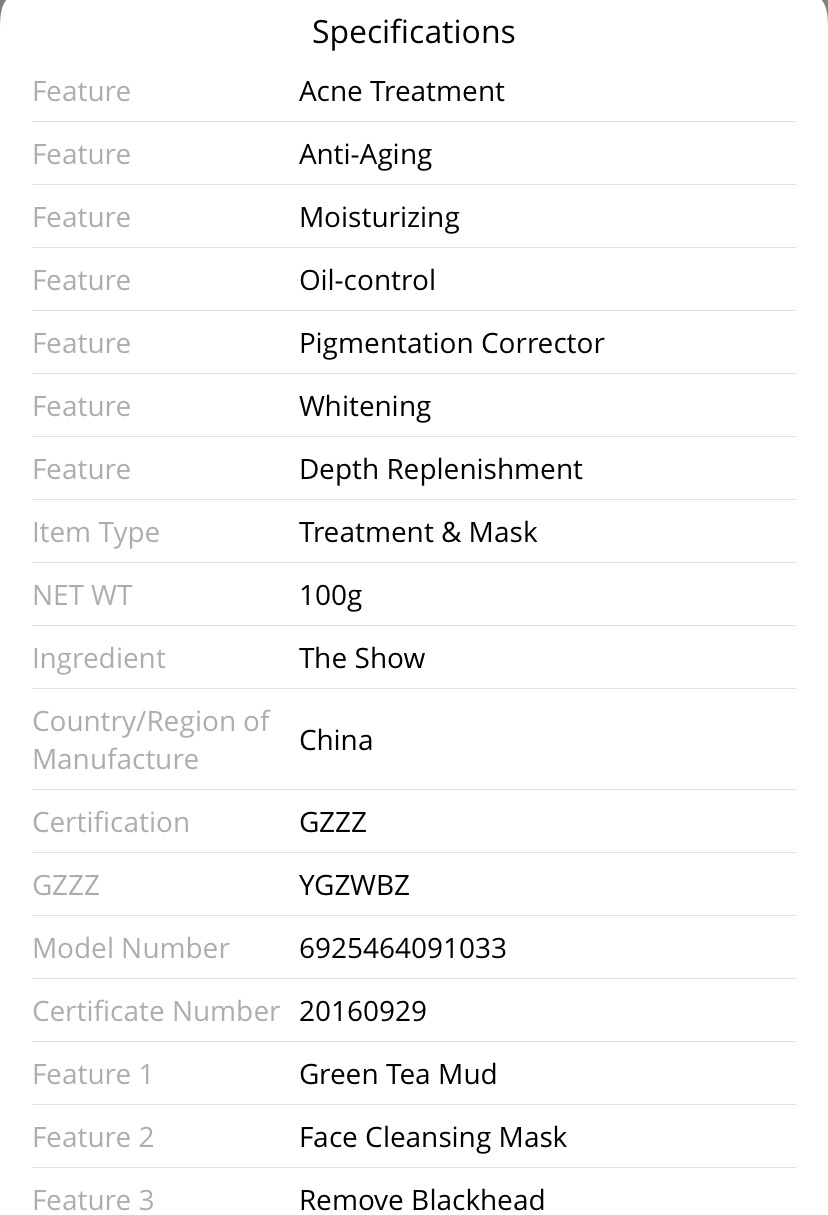Screen dimensions: 828x1215
Task: Select the Depth Replenishment value
Action: coord(440,470)
